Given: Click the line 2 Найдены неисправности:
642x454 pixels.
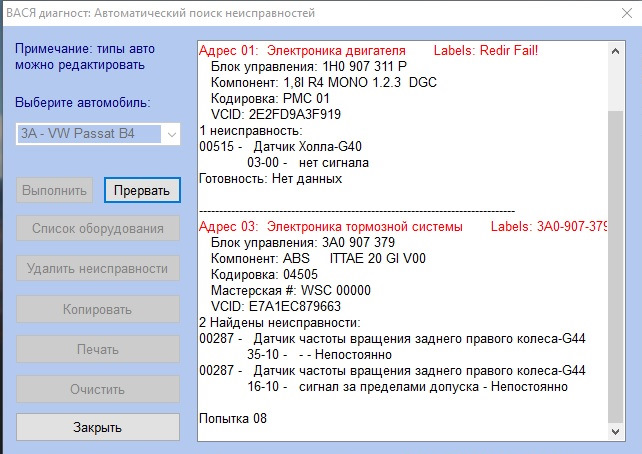Looking at the screenshot, I should (280, 323).
